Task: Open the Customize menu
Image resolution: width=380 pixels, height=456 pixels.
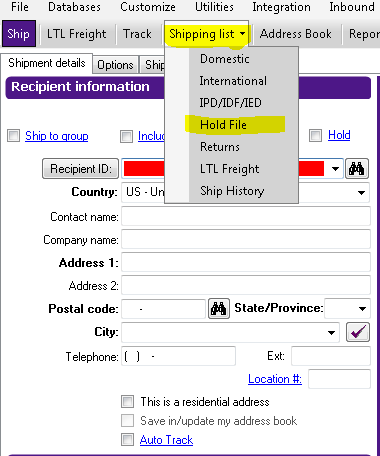Action: pyautogui.click(x=148, y=7)
